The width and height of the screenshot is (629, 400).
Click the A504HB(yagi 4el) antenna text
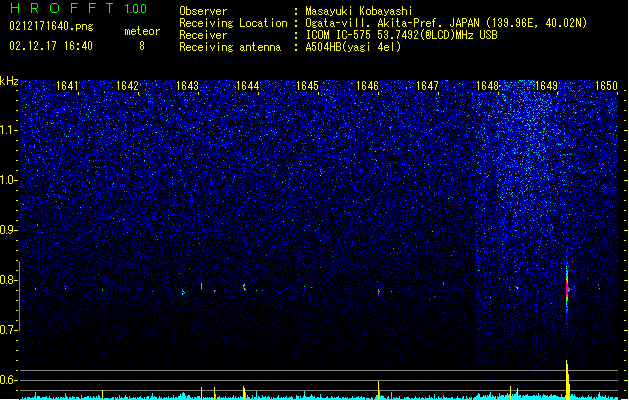tap(353, 47)
